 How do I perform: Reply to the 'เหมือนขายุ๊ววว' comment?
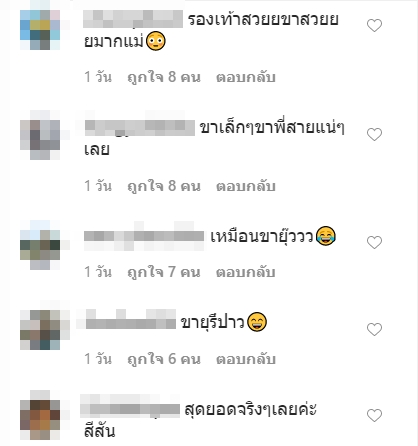coord(246,272)
